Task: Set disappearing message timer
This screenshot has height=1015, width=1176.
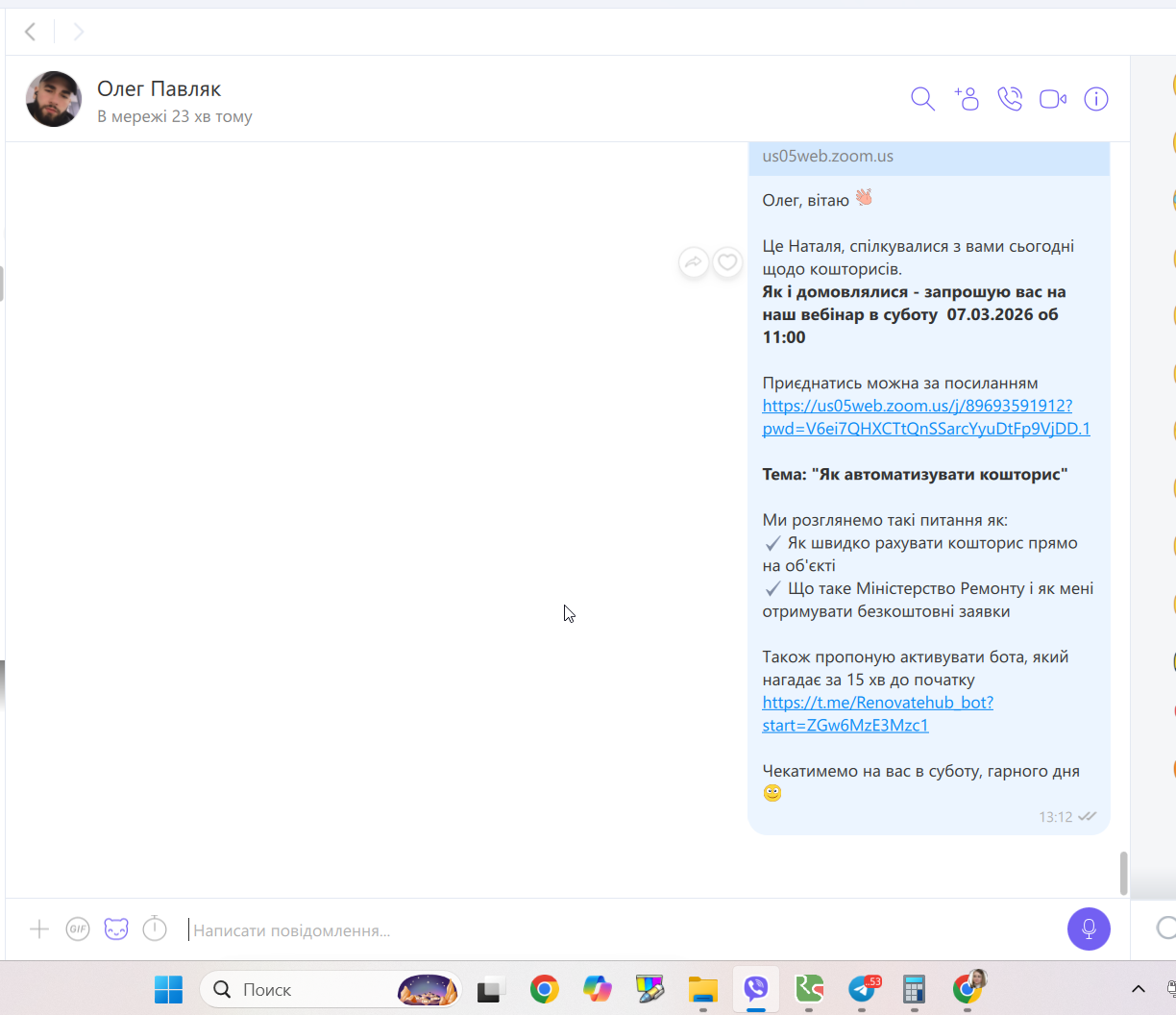Action: (x=155, y=928)
